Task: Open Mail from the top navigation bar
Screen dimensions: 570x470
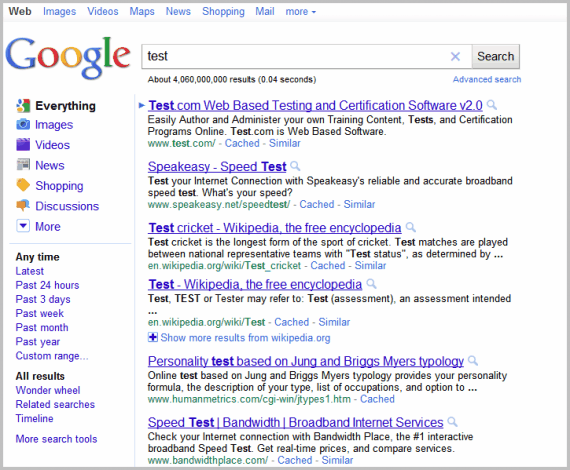Action: 265,12
